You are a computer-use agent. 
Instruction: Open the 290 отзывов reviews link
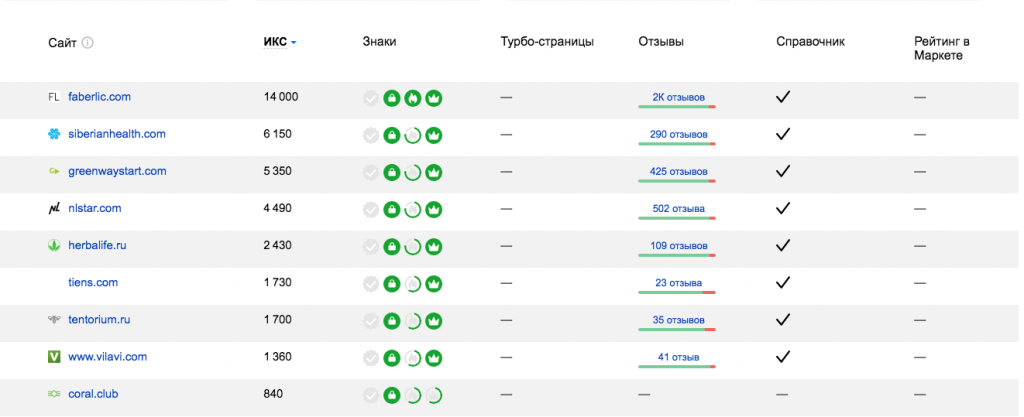pos(679,134)
